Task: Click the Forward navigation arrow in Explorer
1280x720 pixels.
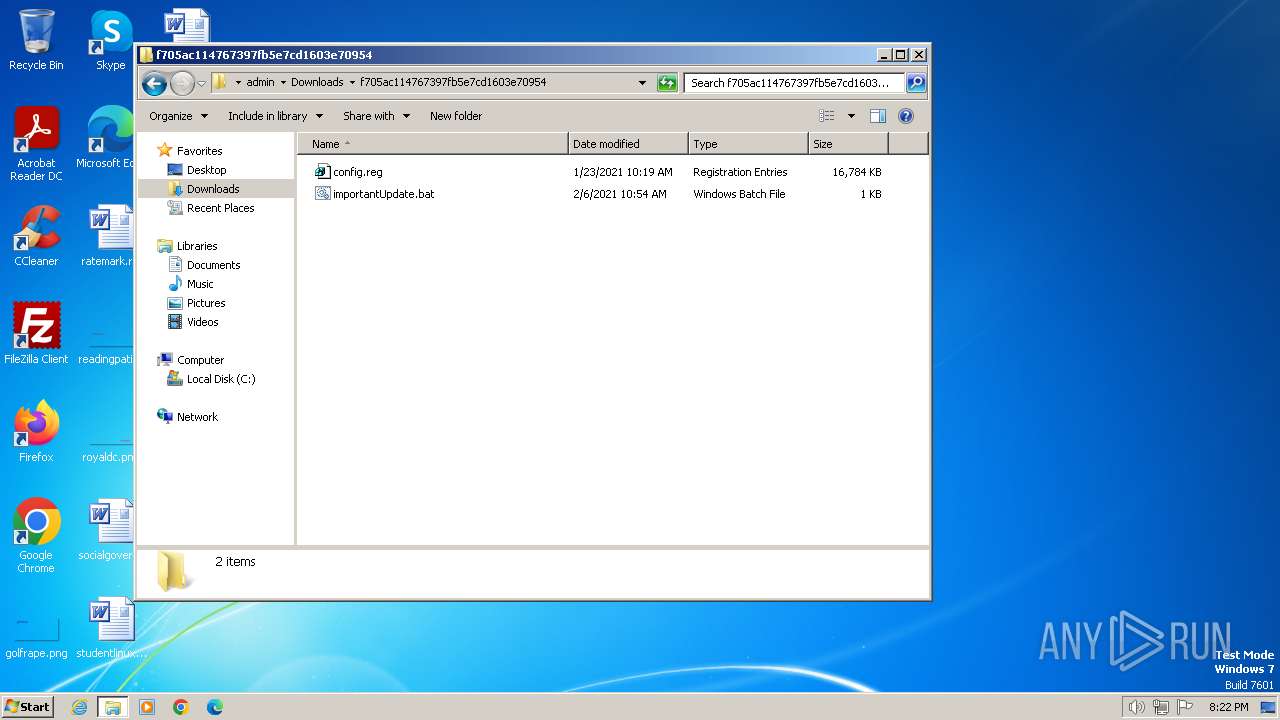Action: click(182, 83)
